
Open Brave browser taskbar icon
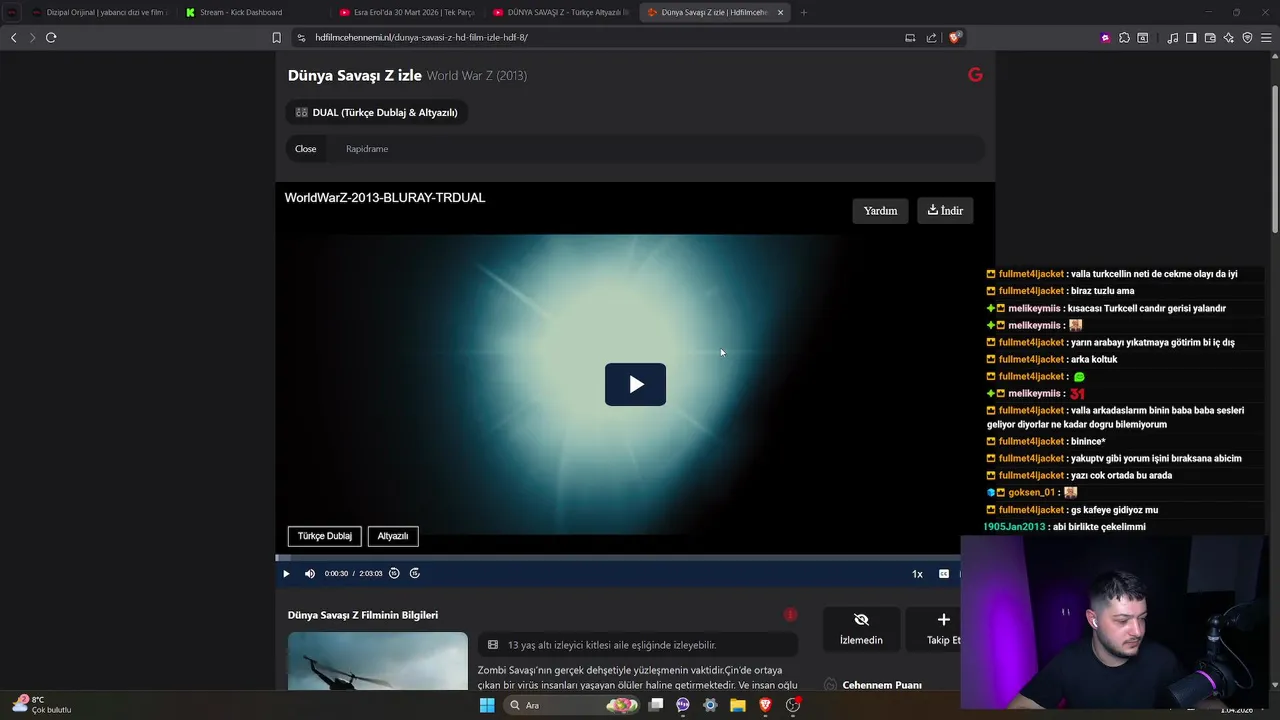click(765, 705)
